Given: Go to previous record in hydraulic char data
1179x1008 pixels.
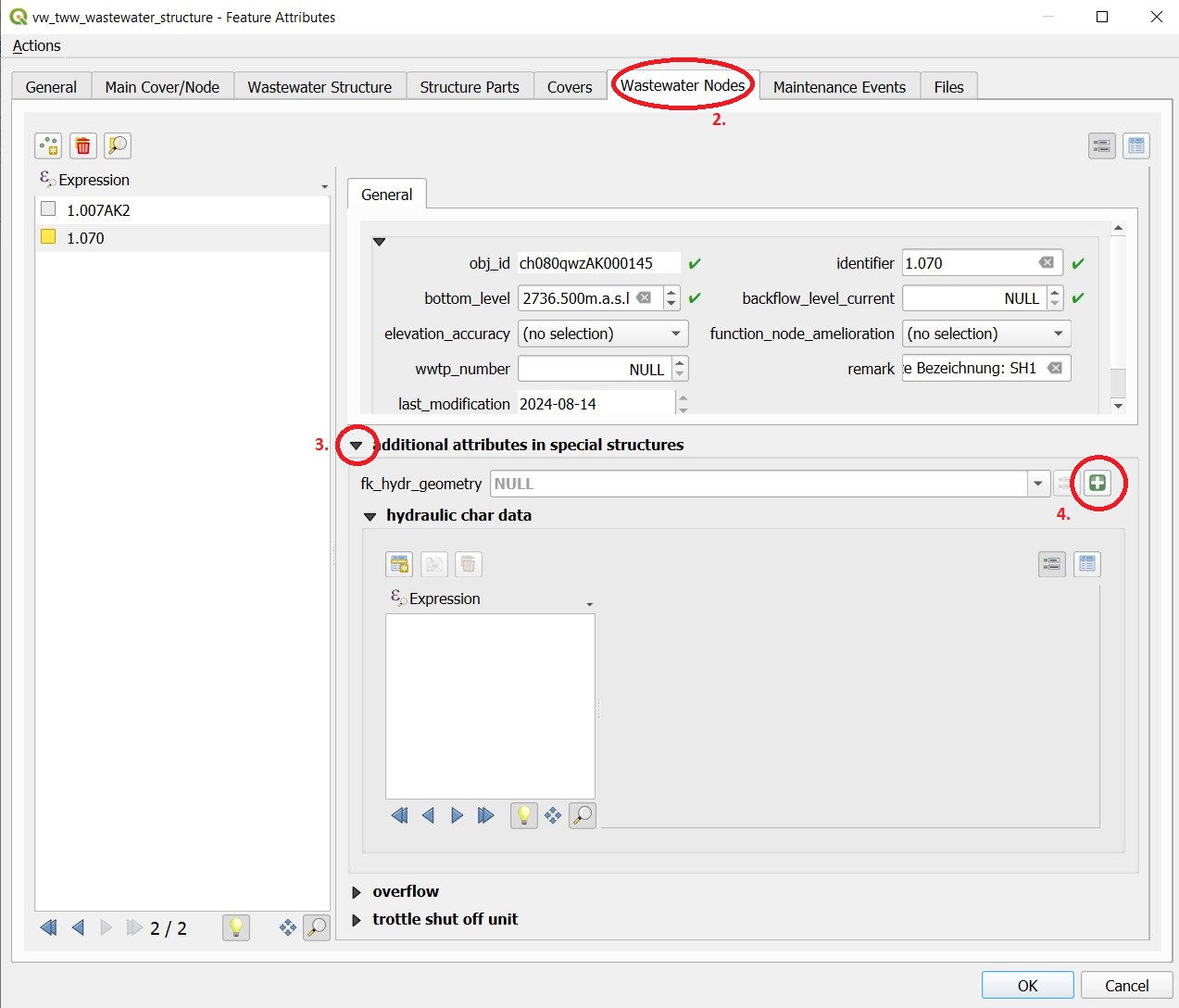Looking at the screenshot, I should coord(428,815).
